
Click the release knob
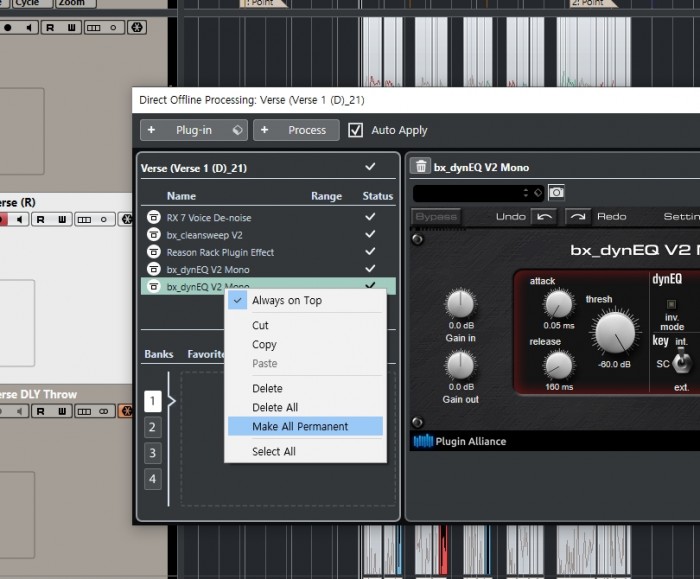click(558, 366)
